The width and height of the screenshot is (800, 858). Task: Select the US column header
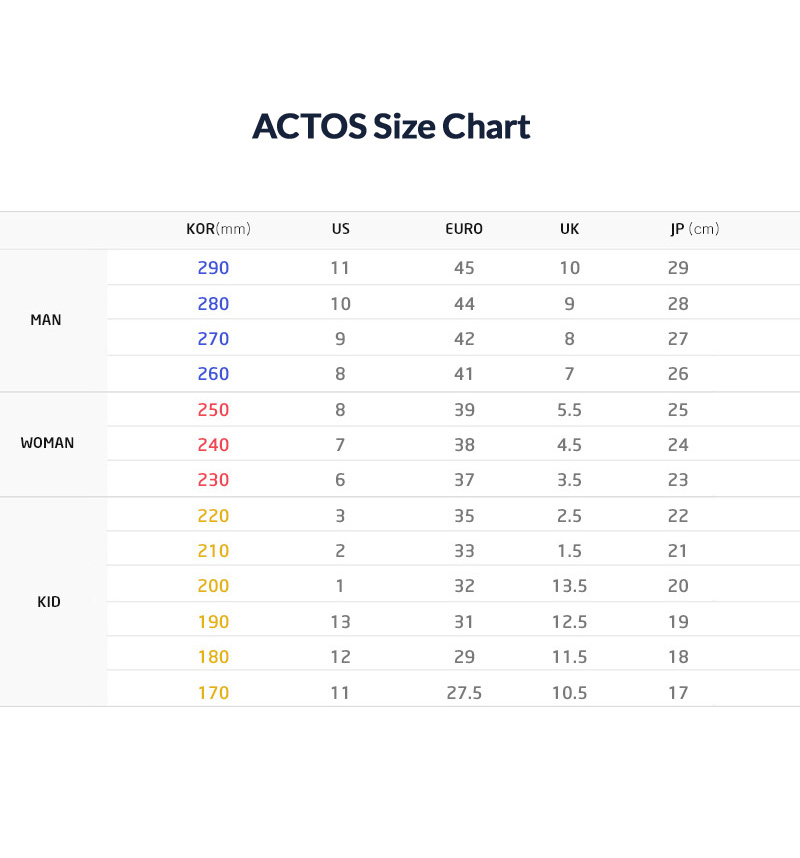pyautogui.click(x=341, y=229)
